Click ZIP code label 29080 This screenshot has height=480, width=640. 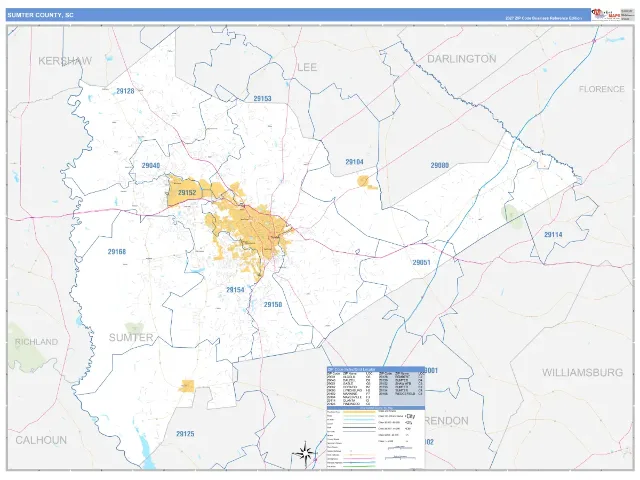[x=440, y=165]
